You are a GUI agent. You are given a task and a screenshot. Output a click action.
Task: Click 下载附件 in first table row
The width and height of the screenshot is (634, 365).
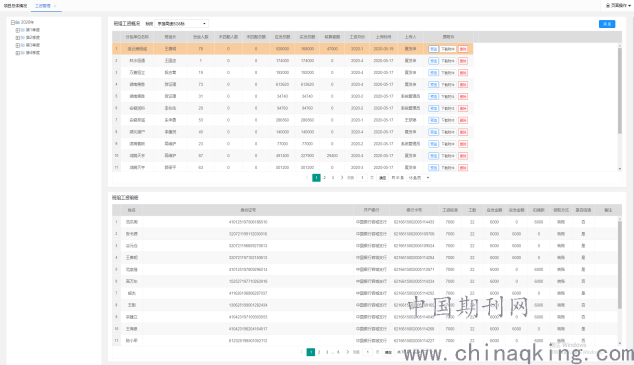click(x=448, y=49)
